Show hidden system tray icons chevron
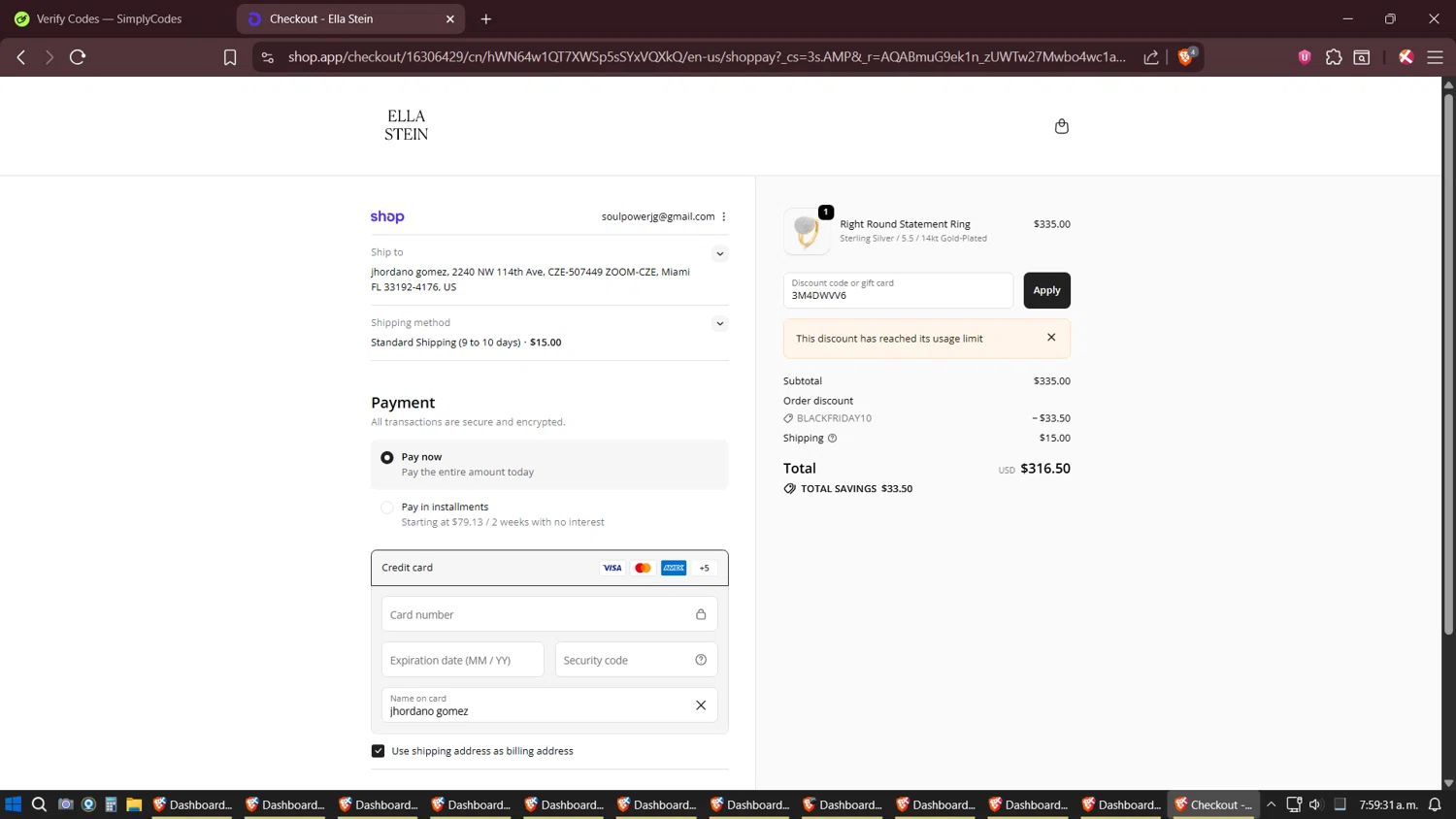This screenshot has width=1456, height=819. (1271, 804)
